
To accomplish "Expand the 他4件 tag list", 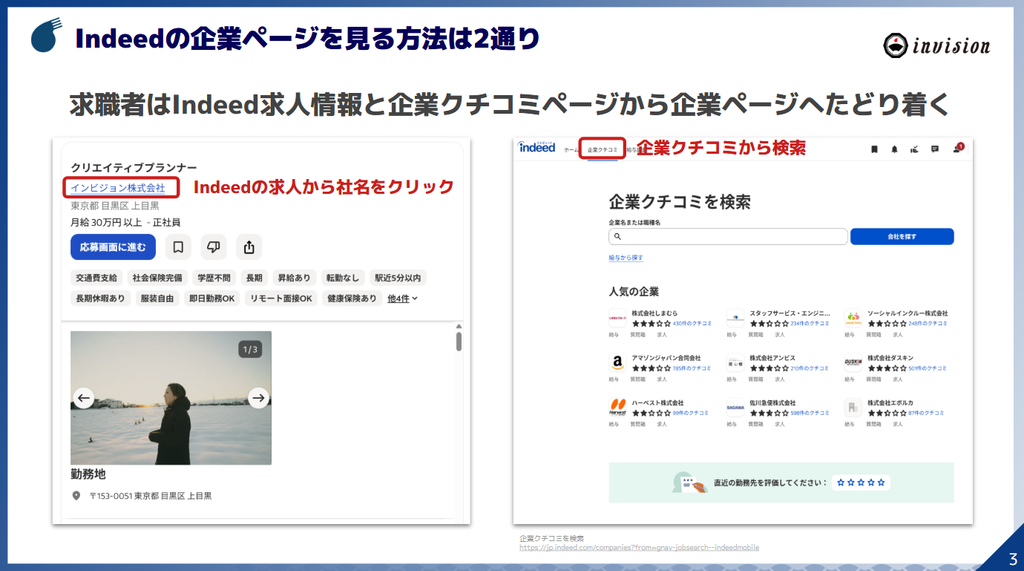I will pos(402,299).
